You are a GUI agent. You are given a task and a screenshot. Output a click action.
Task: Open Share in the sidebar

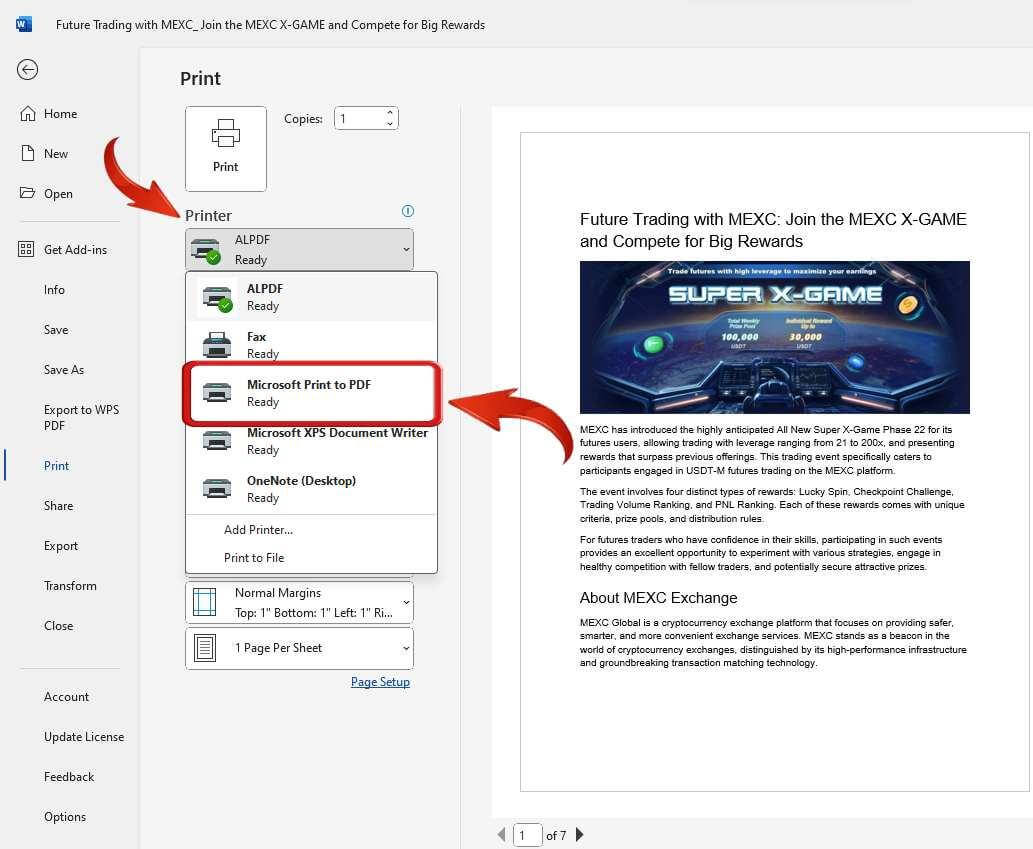point(59,506)
